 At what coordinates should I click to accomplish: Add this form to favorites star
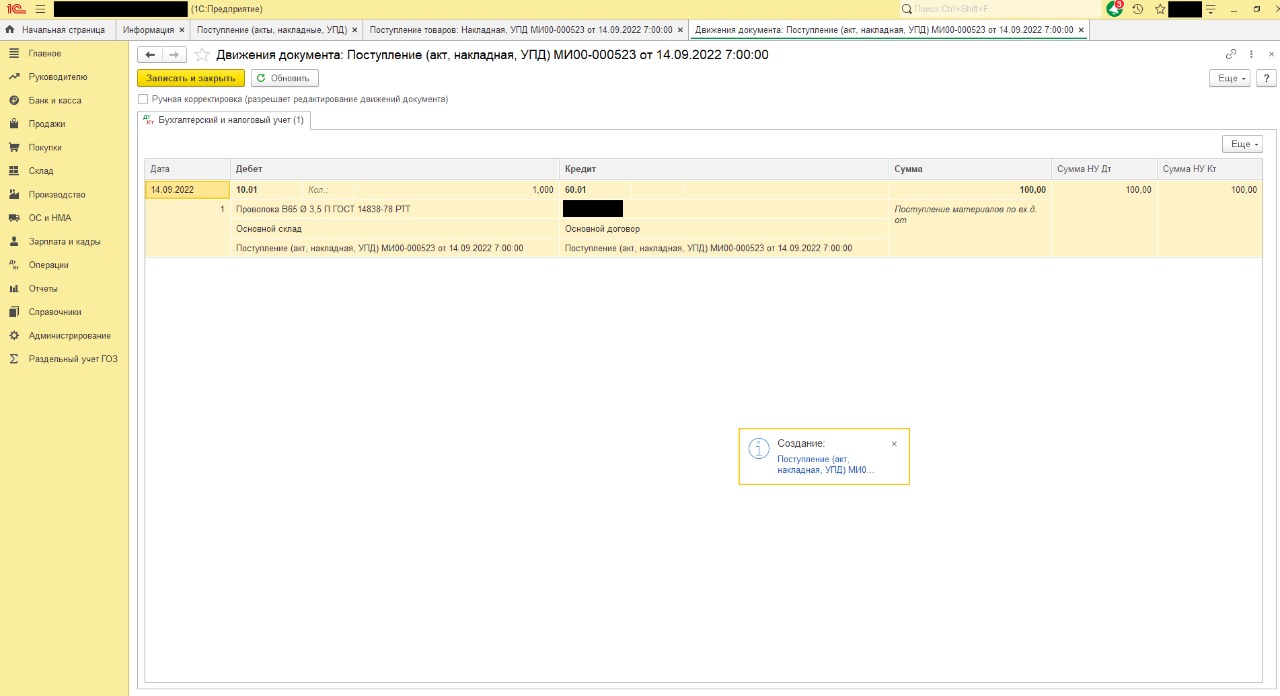pyautogui.click(x=202, y=54)
